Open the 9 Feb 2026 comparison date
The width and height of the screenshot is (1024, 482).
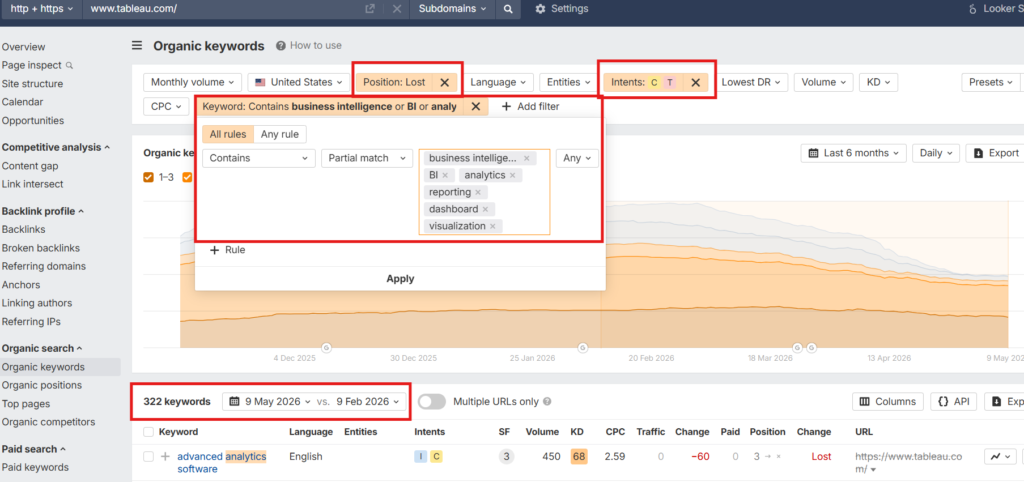pos(367,402)
